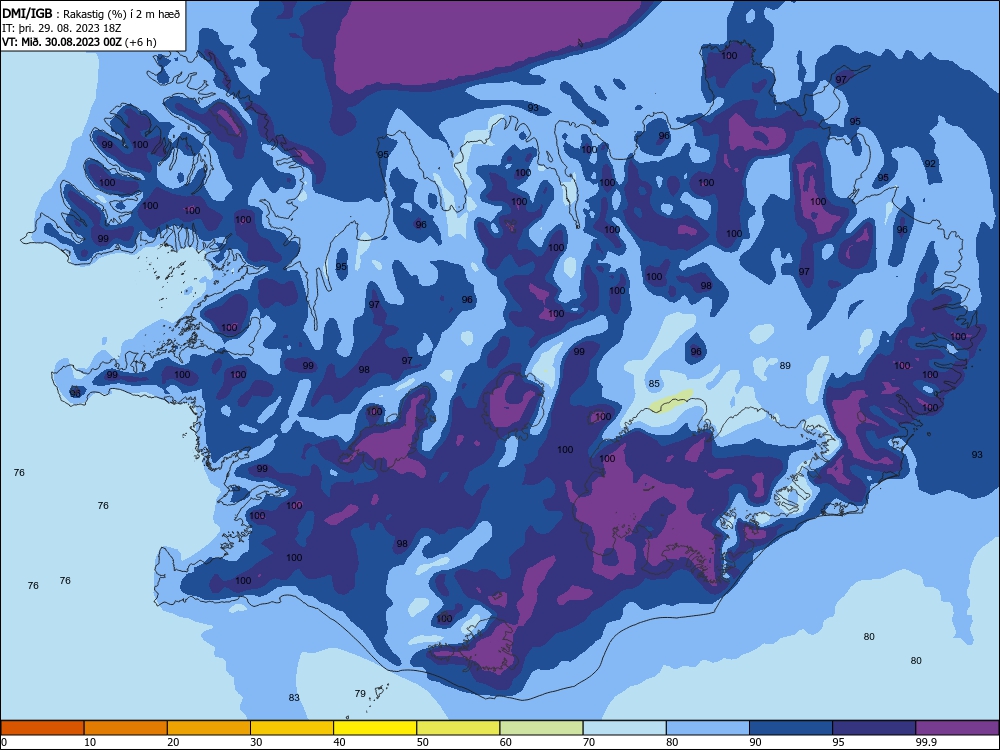Select the bright yellow 40–50 legend band
Screen dimensions: 1000x750
pyautogui.click(x=375, y=728)
